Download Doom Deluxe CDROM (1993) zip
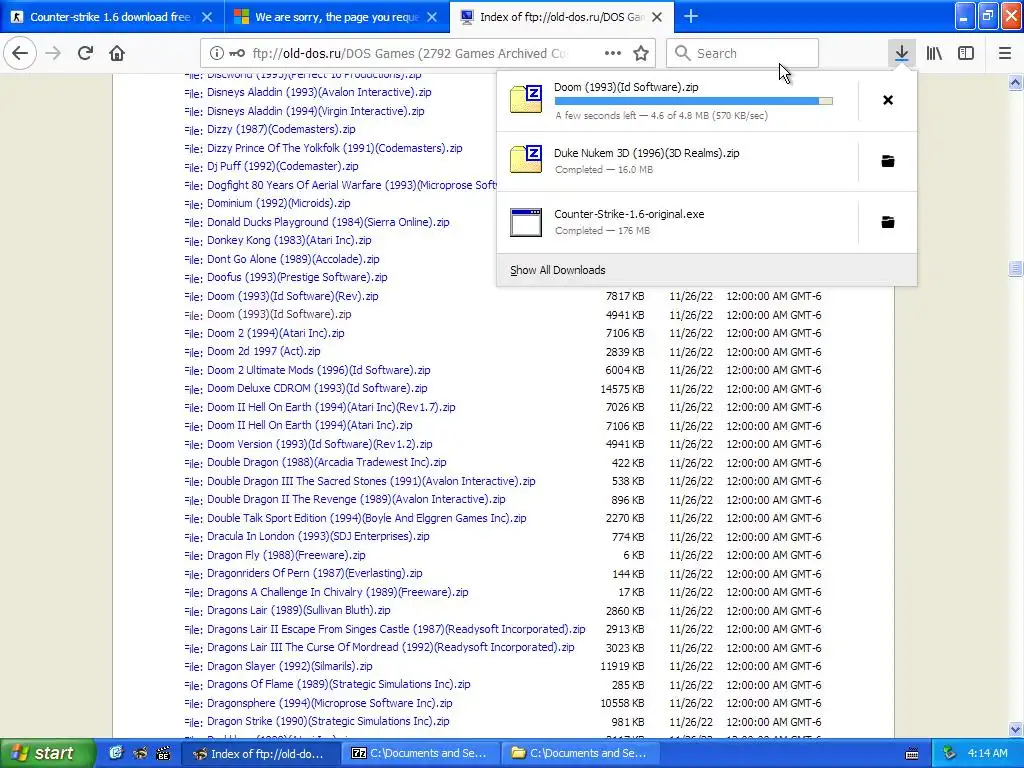 (x=317, y=389)
